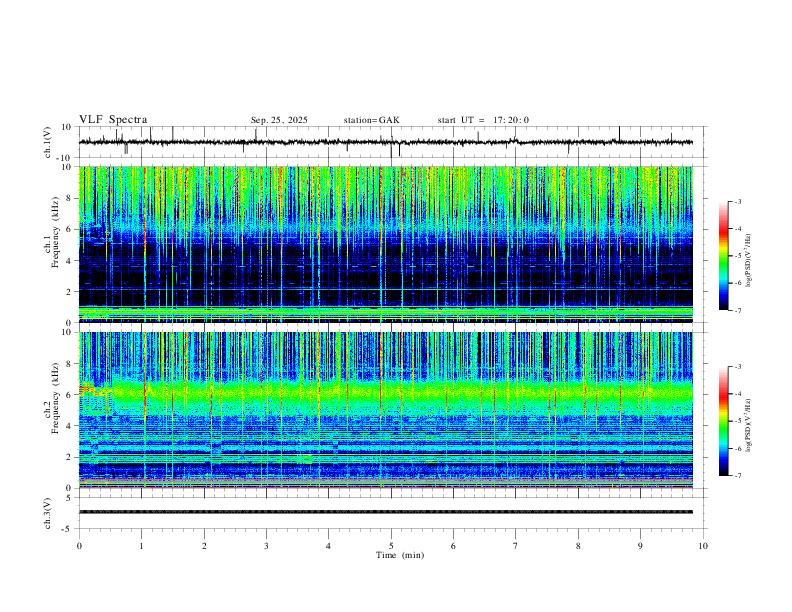The height and width of the screenshot is (612, 792).
Task: Click the ch.1 voltage waveform trace
Action: (x=385, y=142)
